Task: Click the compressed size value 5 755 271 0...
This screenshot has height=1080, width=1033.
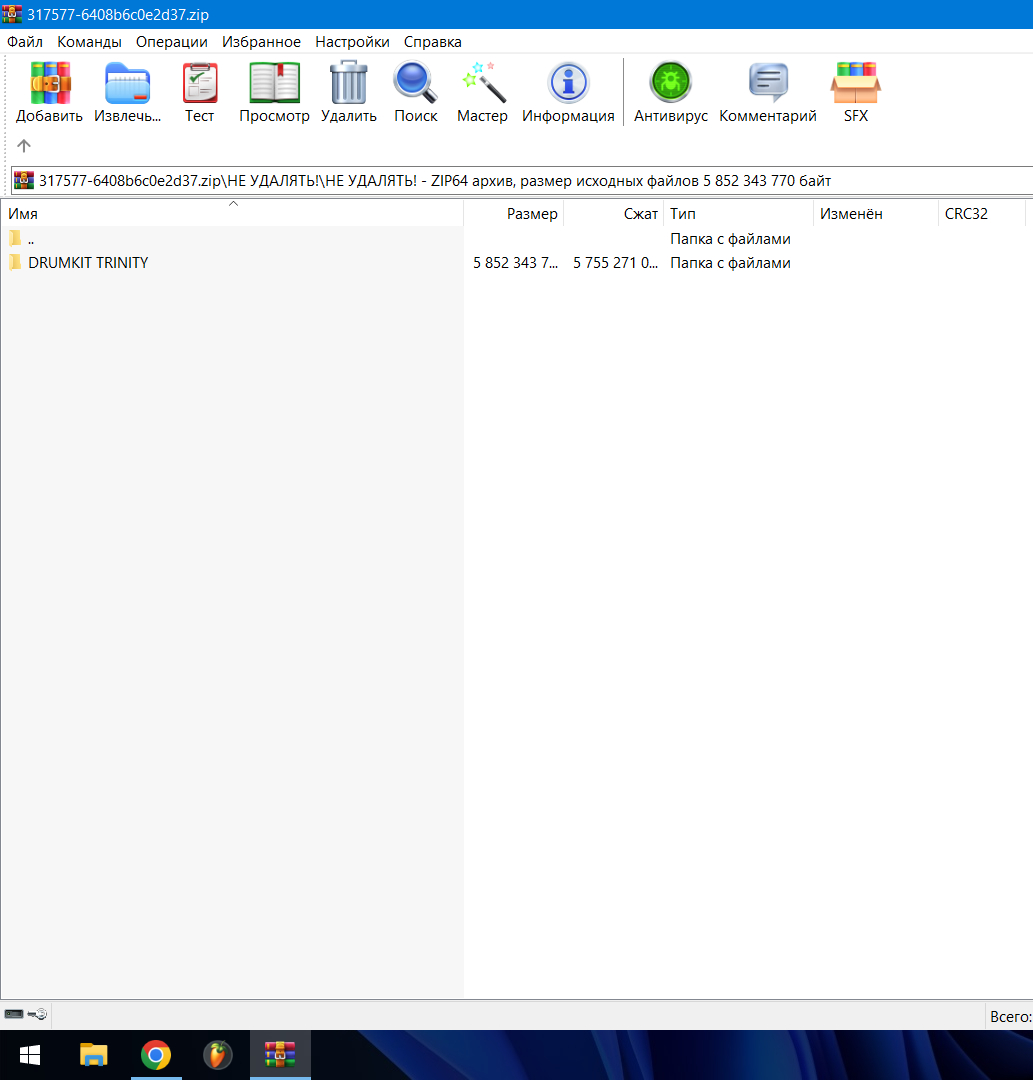Action: (615, 263)
